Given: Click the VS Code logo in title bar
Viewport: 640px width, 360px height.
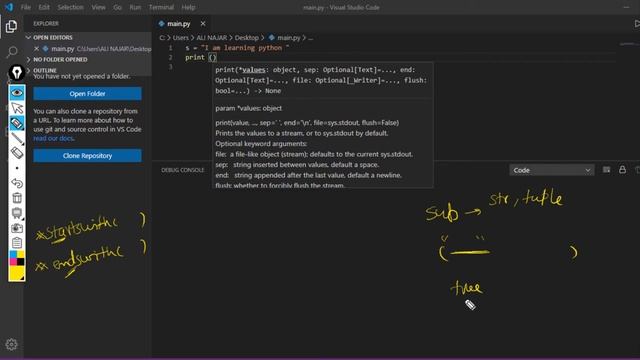Looking at the screenshot, I should [9, 7].
